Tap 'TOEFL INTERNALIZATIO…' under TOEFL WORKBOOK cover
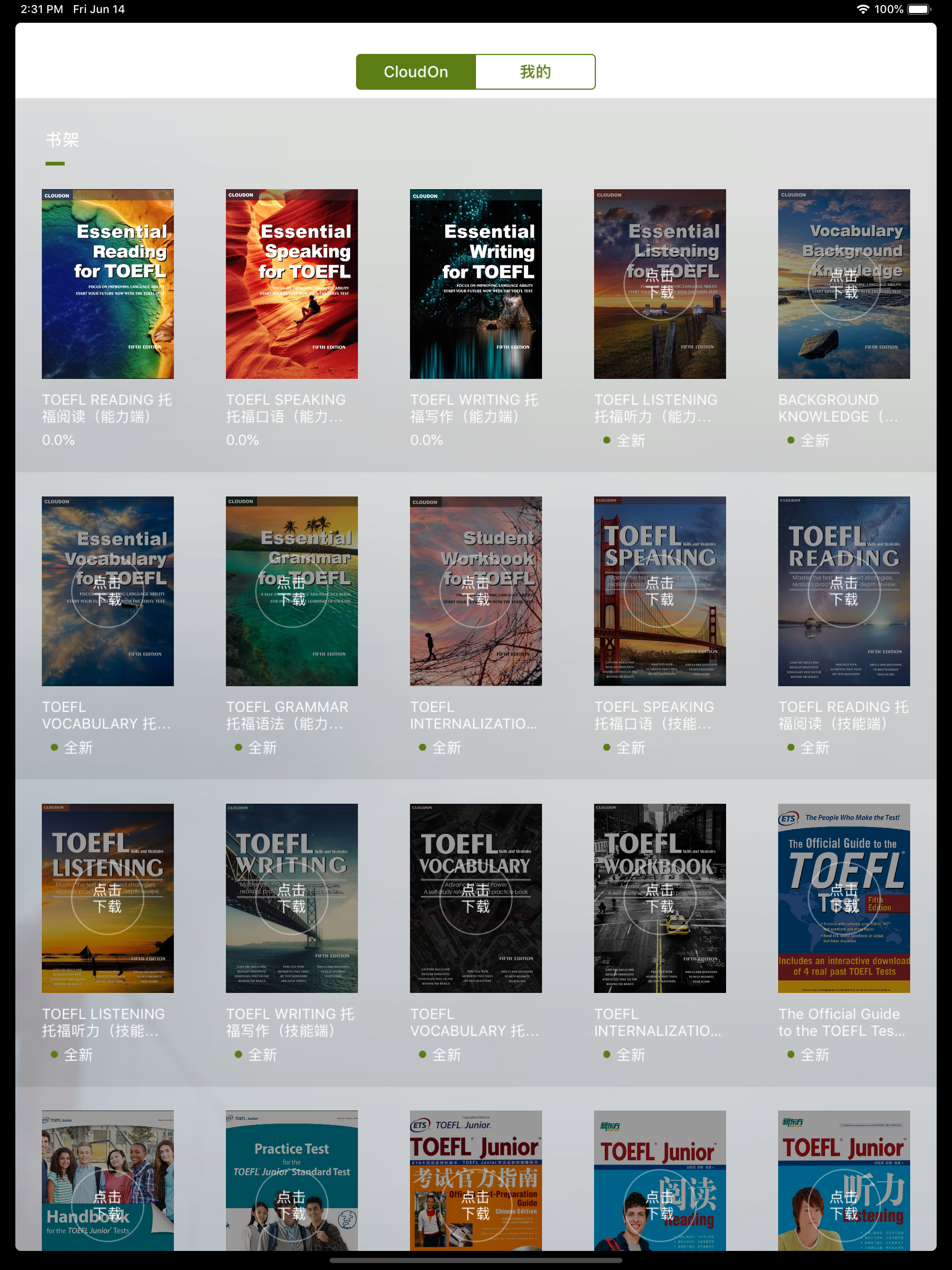This screenshot has height=1270, width=952. click(x=658, y=1023)
